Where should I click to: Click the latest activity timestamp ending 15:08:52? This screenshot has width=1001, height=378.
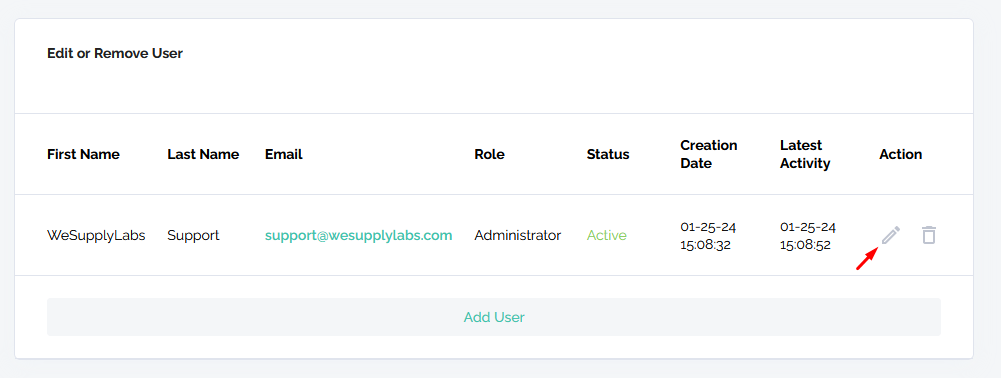(808, 236)
